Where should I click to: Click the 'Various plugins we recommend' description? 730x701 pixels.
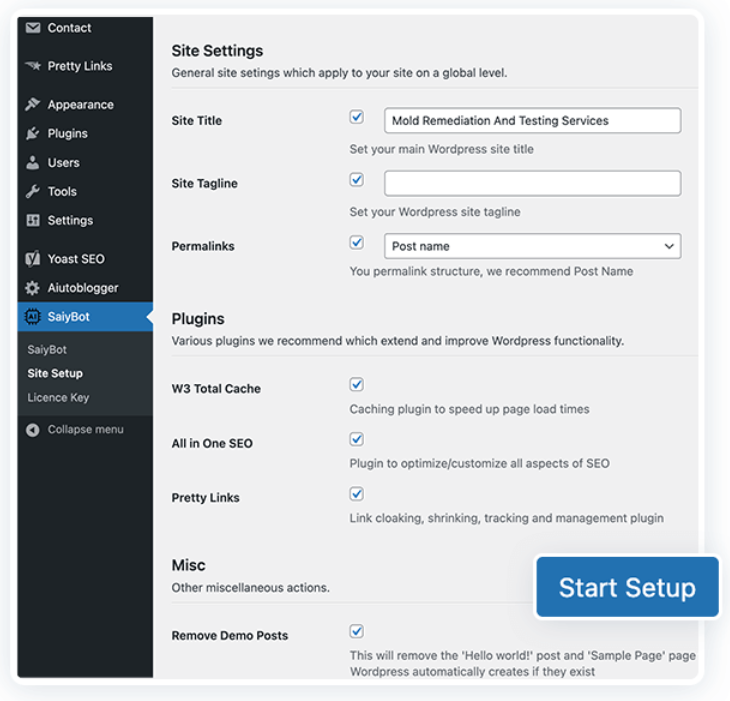point(398,341)
